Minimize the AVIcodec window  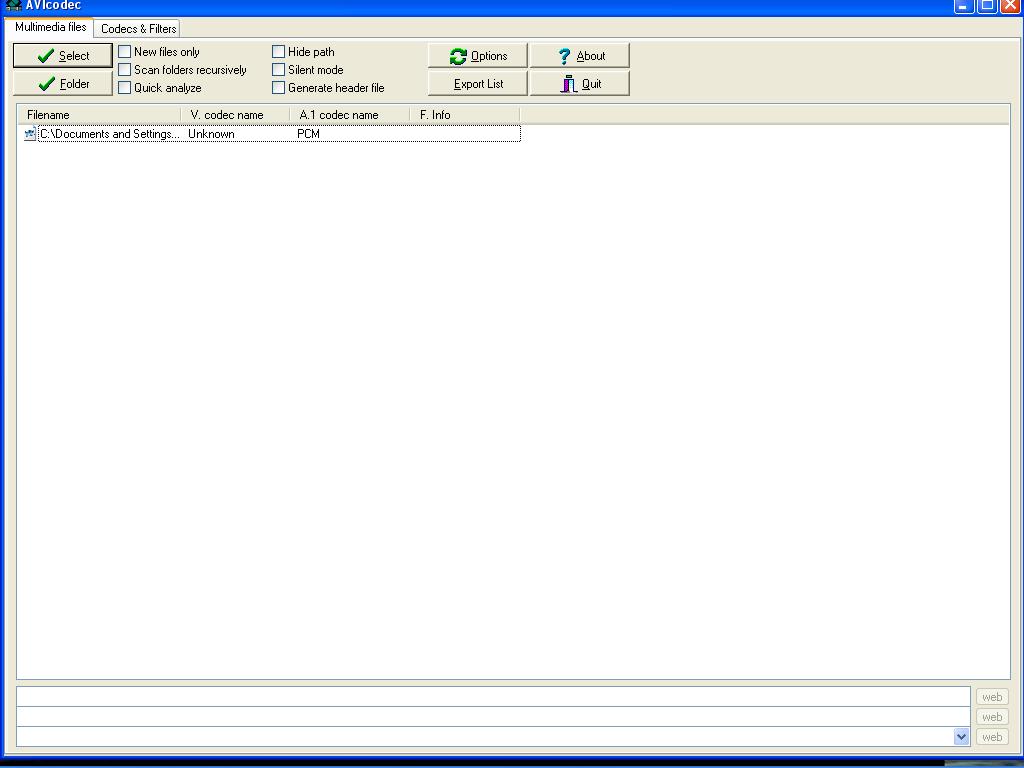tap(964, 6)
